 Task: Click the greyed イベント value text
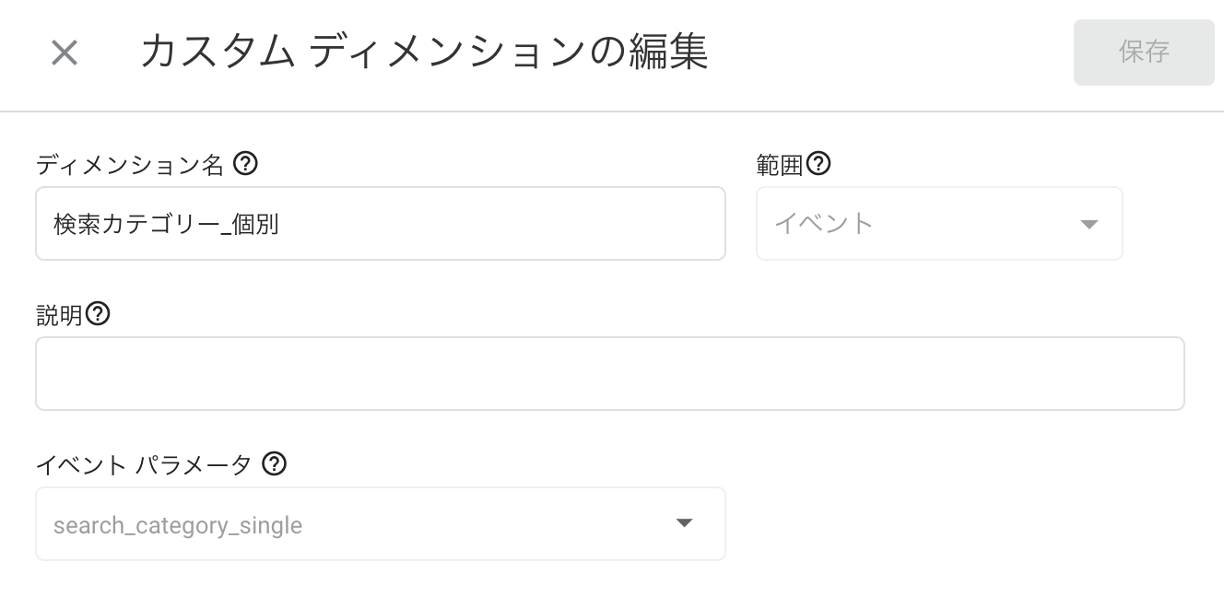tap(824, 224)
